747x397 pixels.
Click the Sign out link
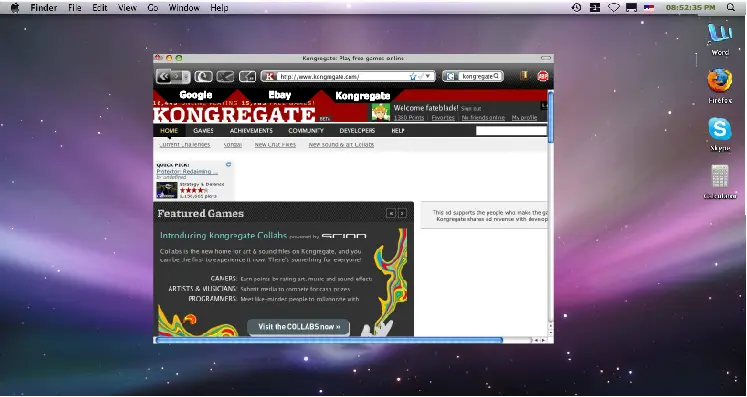(471, 109)
